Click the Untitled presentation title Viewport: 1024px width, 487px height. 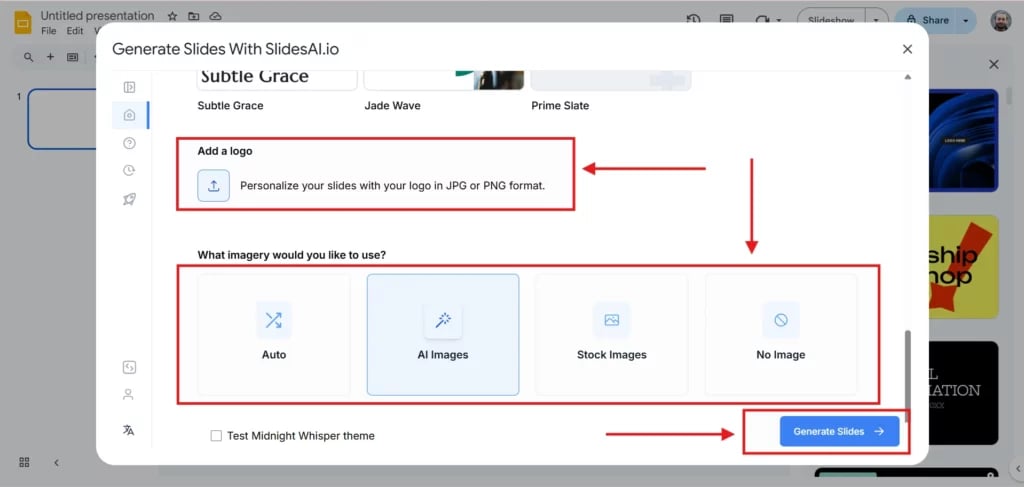[x=97, y=15]
